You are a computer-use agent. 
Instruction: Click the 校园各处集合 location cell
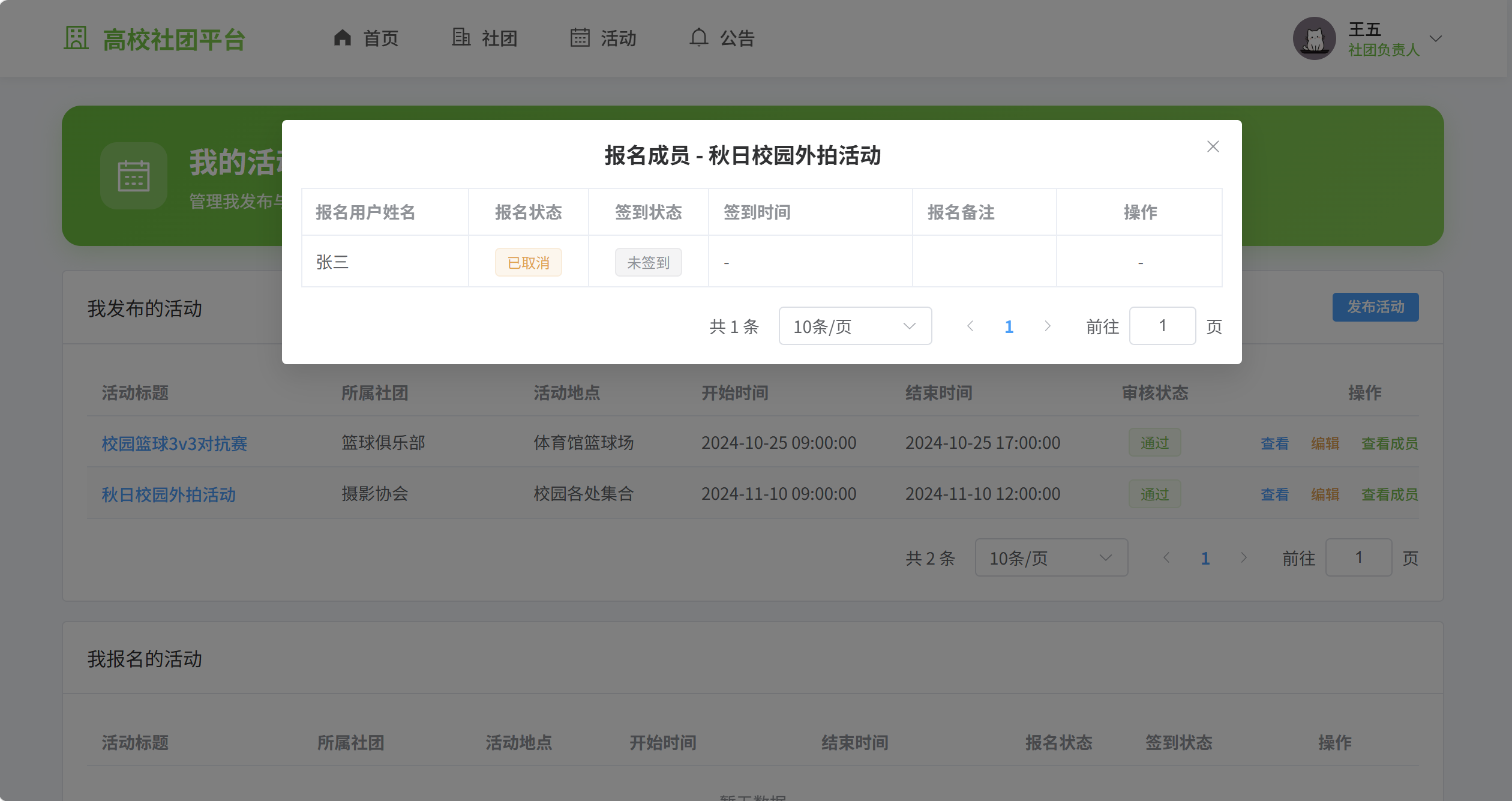pyautogui.click(x=584, y=493)
